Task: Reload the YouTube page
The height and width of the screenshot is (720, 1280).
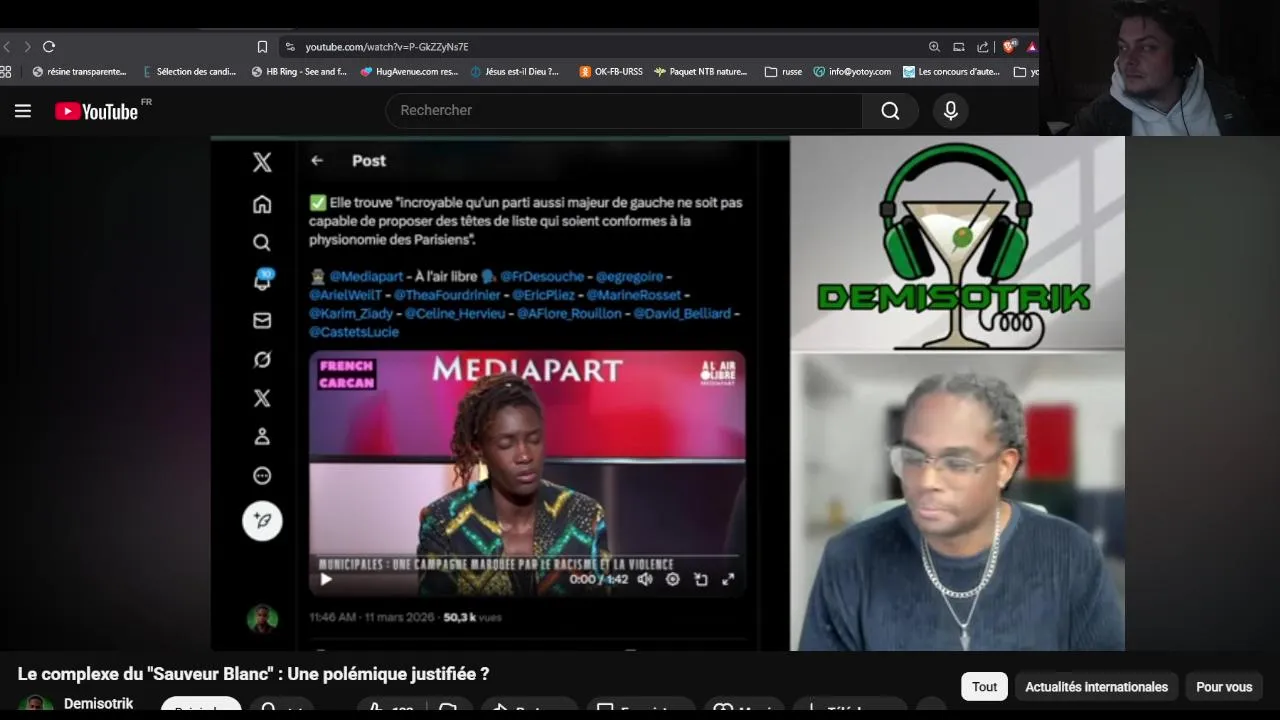Action: coord(48,47)
